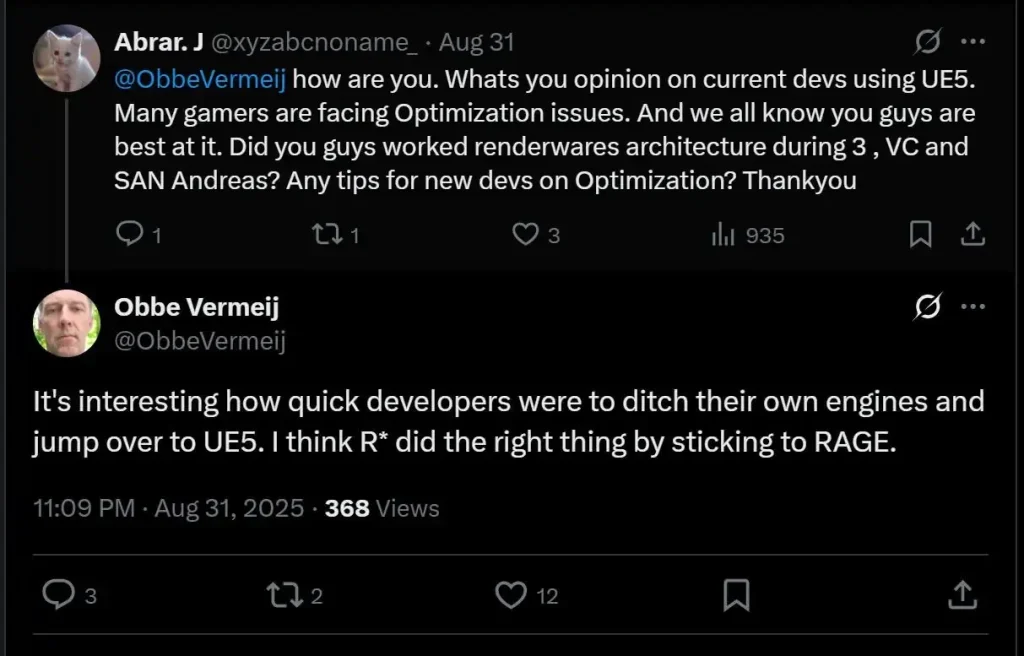The width and height of the screenshot is (1024, 656).
Task: Open more options on Obbe's tweet
Action: 972,308
